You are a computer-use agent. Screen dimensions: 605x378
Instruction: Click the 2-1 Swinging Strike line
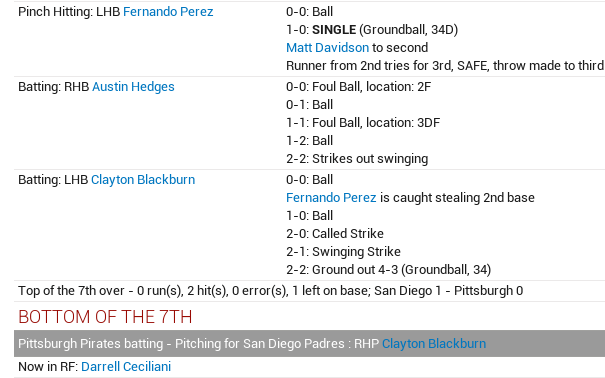(x=343, y=251)
